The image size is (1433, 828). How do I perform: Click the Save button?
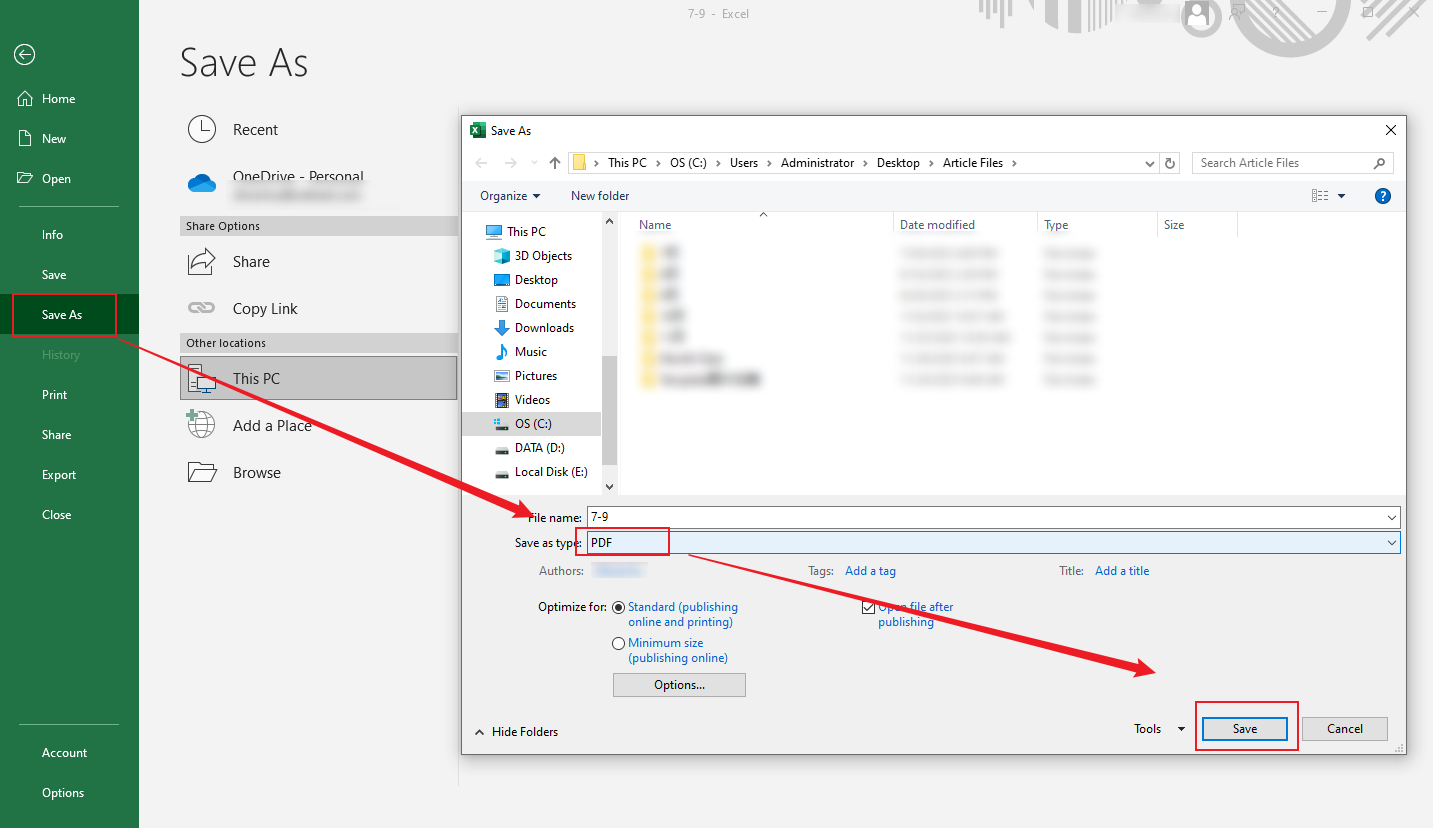[x=1244, y=728]
